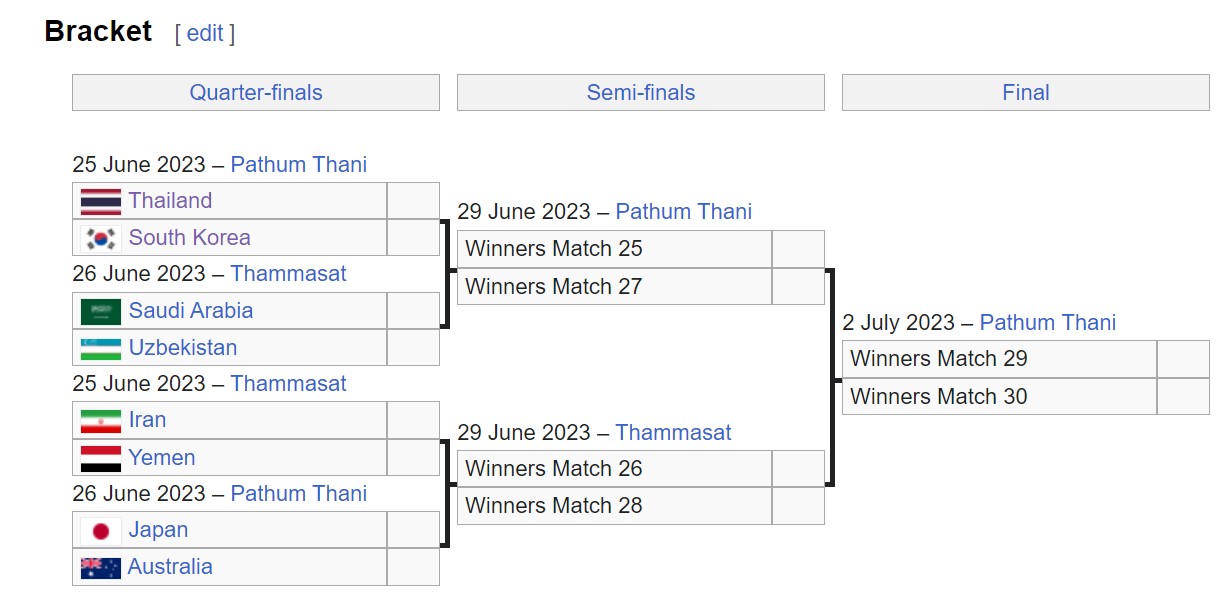Open the Final header link

[1026, 93]
